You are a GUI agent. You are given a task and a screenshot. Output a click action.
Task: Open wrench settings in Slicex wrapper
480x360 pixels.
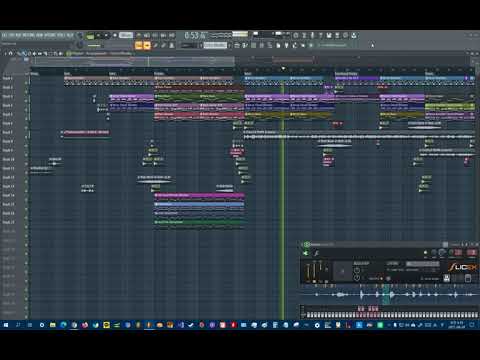(x=316, y=254)
